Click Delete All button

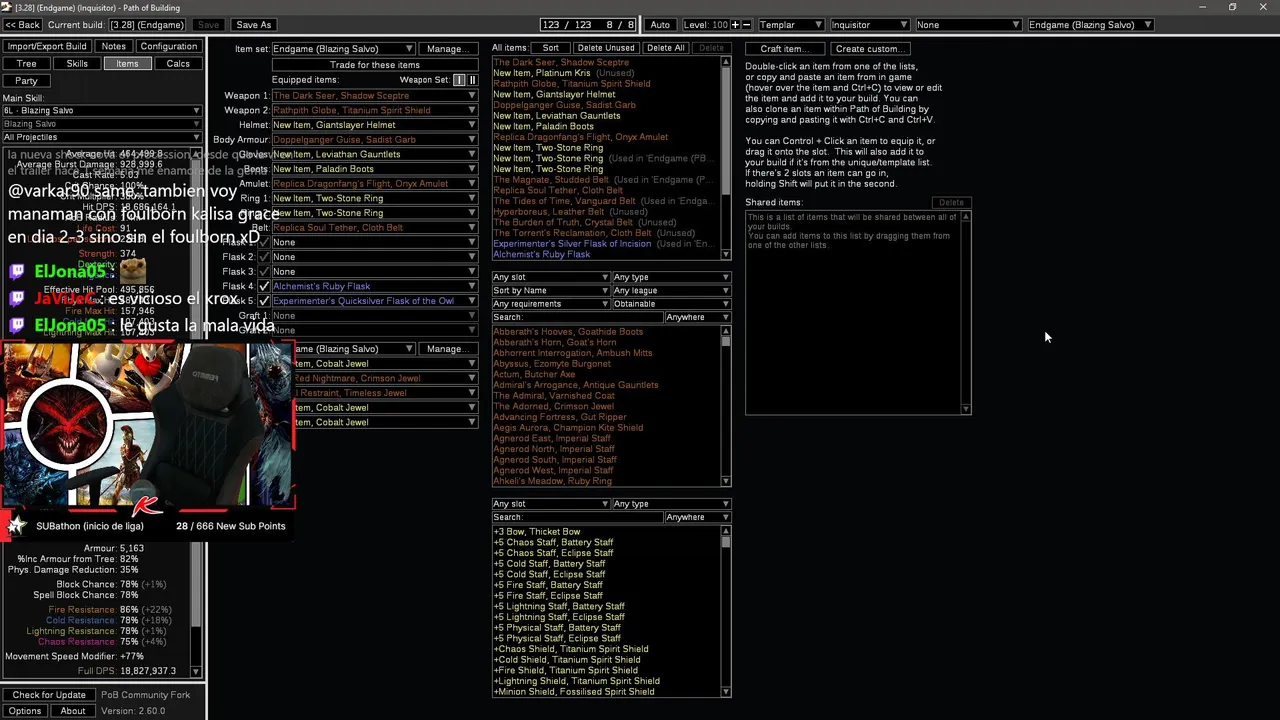(x=666, y=48)
